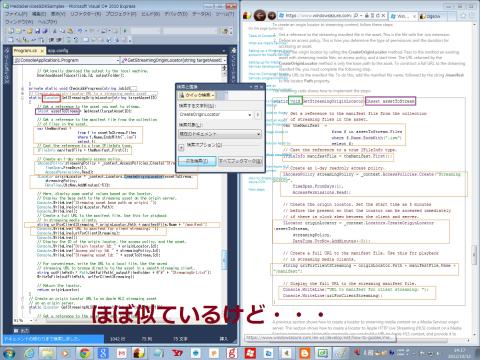
Task: Open the blue Google icon on taskbar
Action: (x=103, y=353)
